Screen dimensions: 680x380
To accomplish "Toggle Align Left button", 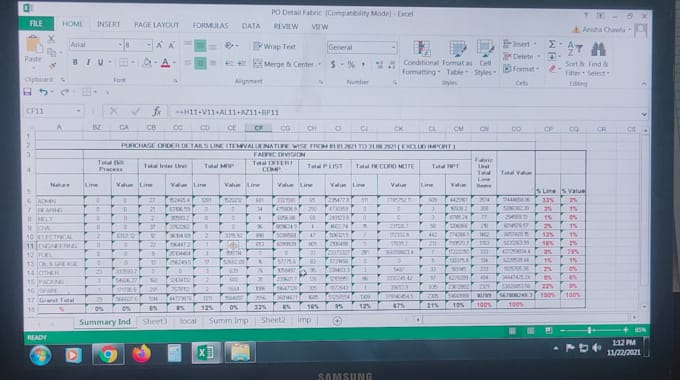I will point(187,63).
